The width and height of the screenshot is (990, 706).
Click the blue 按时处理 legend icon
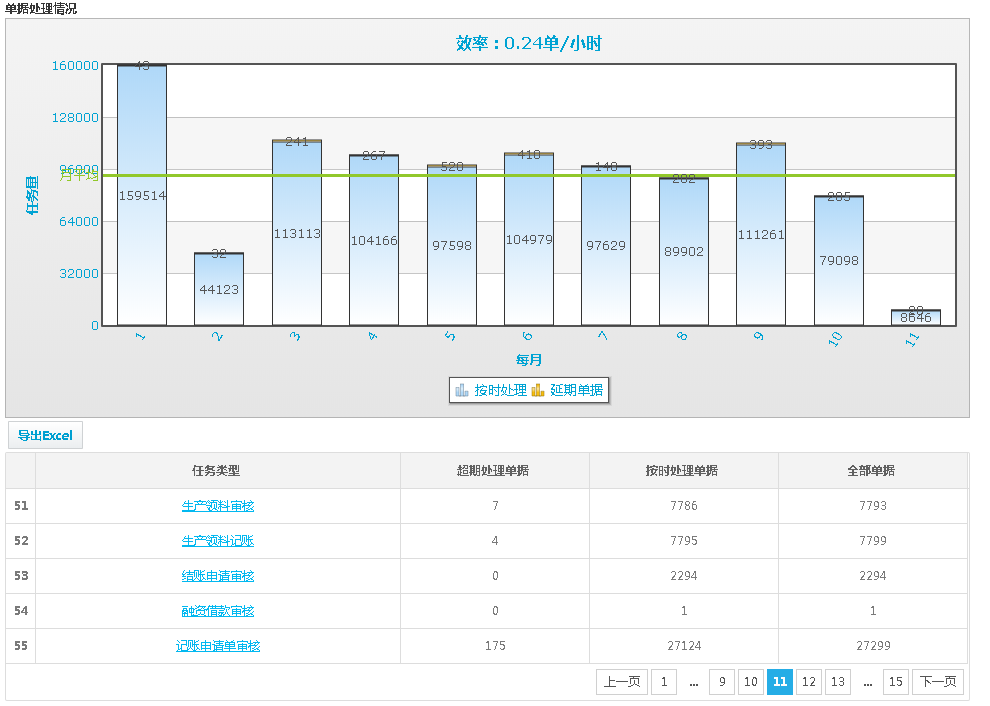click(461, 390)
